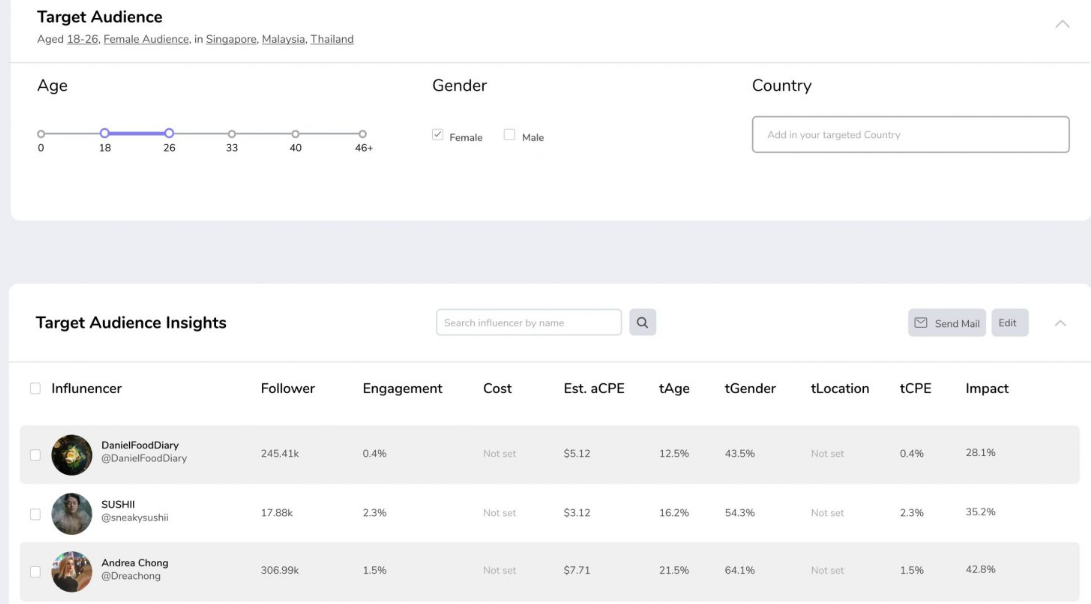Click the Send Mail envelope button

point(946,323)
